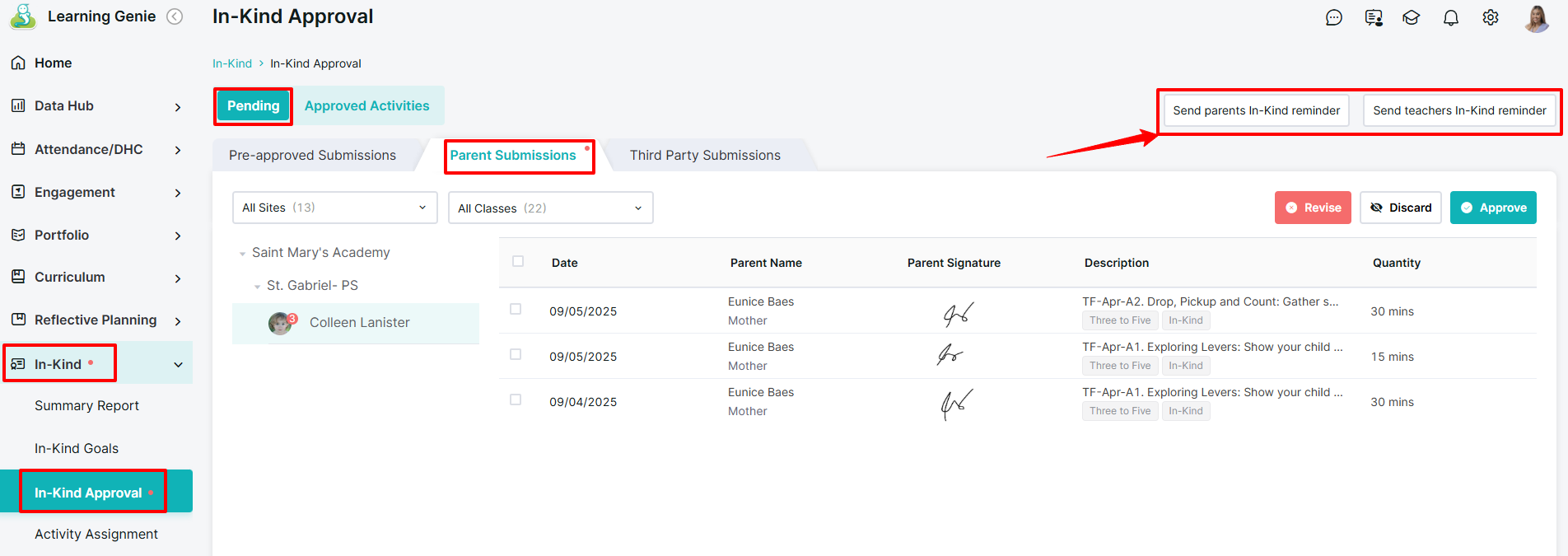Tick checkbox for the 15 mins submission
This screenshot has width=1568, height=556.
coord(516,354)
